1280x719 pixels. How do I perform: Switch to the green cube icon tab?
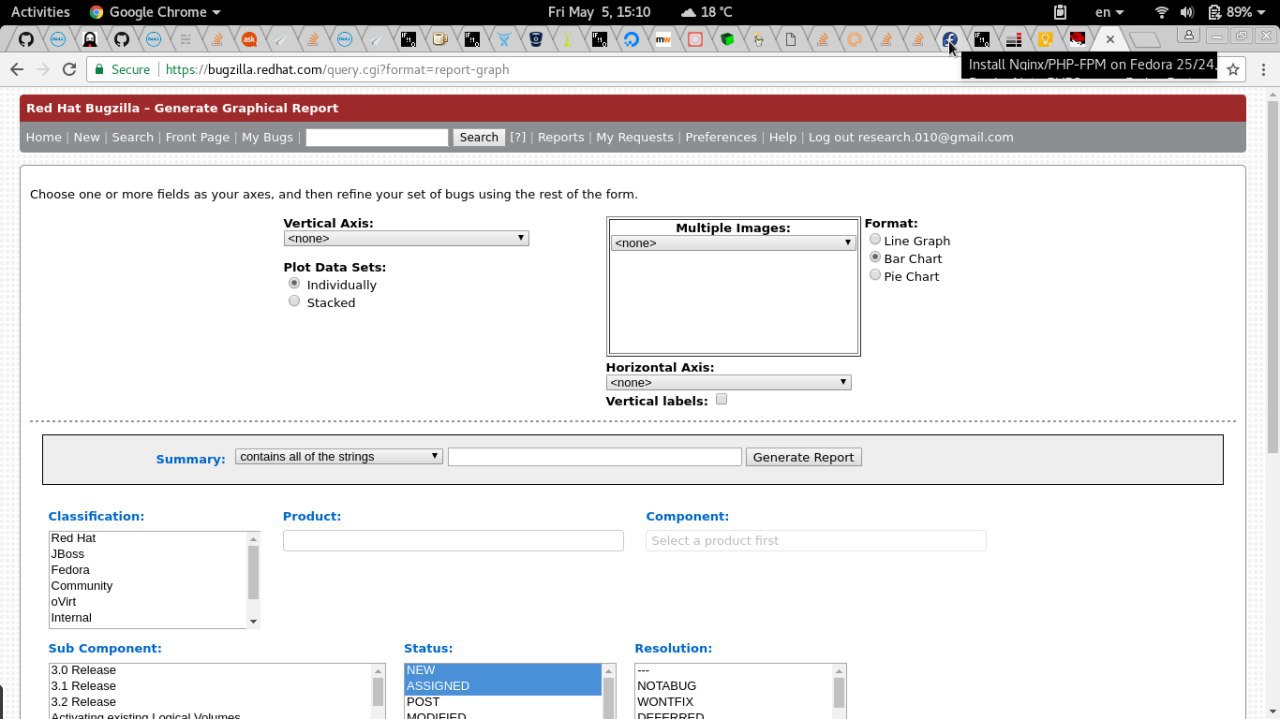(727, 40)
